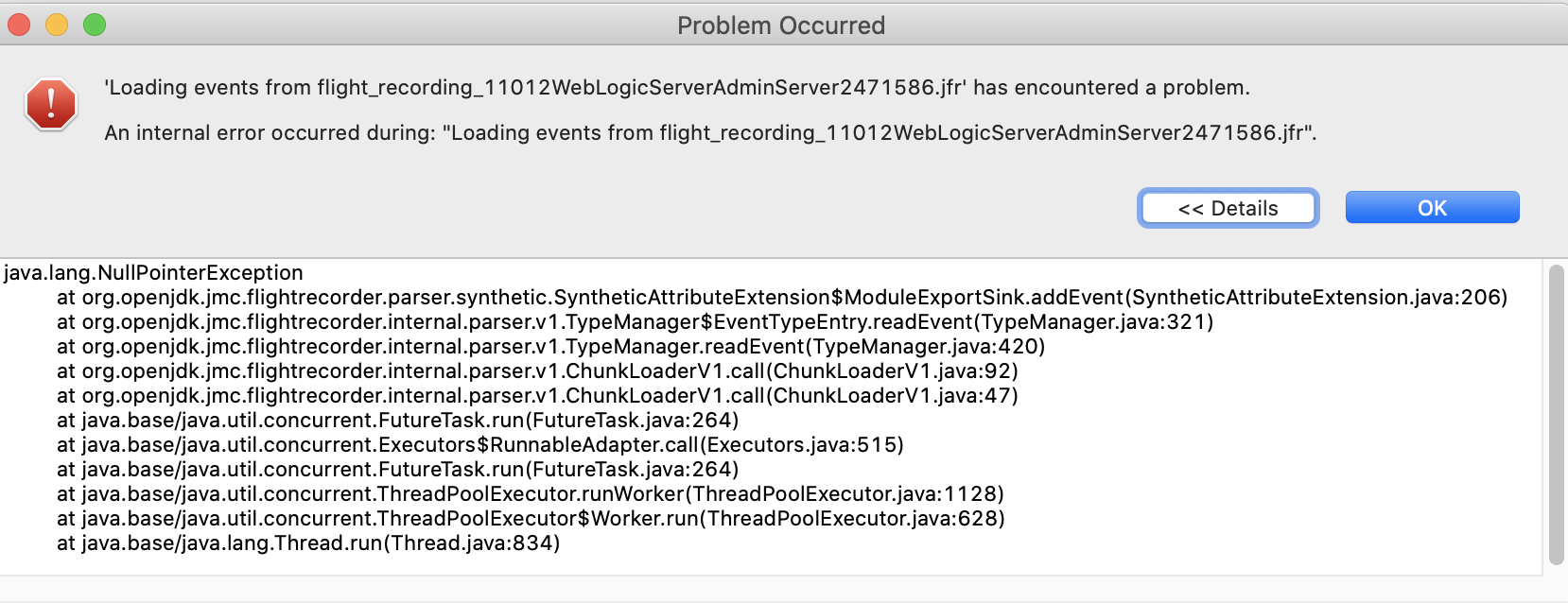Select the ChunkLoaderV1.java:47 stack line
Screen dimensions: 1568x603
pyautogui.click(x=537, y=396)
